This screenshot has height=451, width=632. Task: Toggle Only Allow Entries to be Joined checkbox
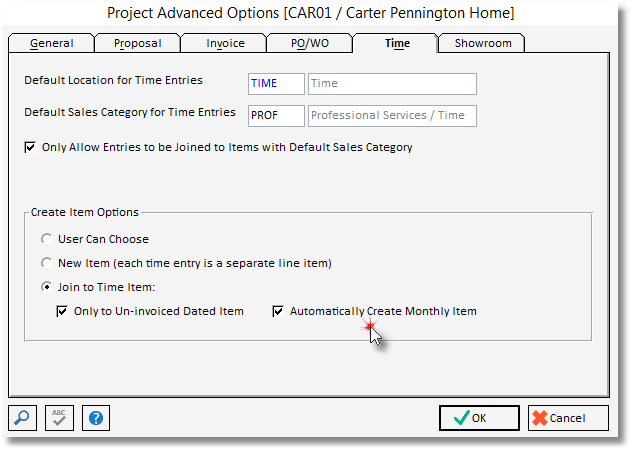click(29, 148)
